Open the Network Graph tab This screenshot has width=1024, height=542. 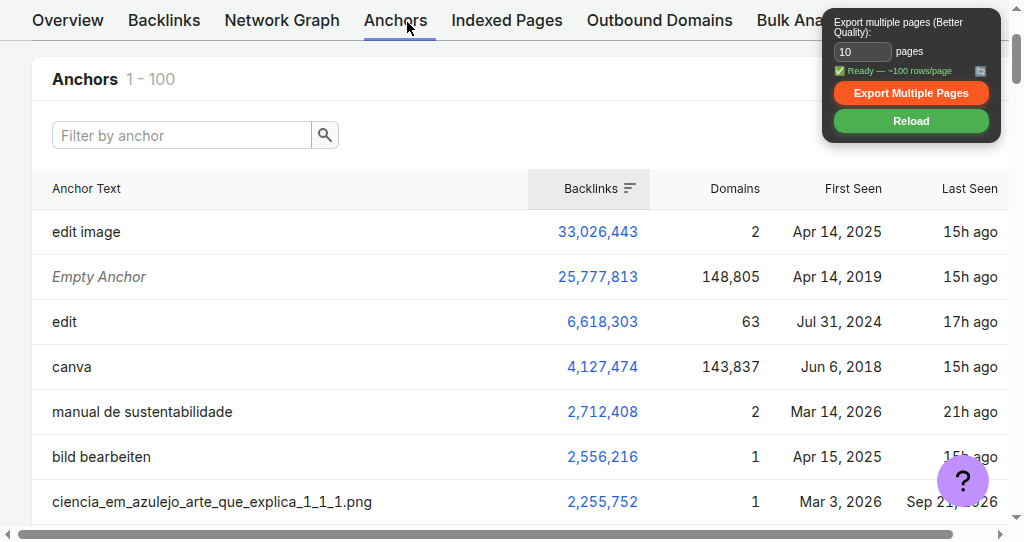pyautogui.click(x=282, y=20)
